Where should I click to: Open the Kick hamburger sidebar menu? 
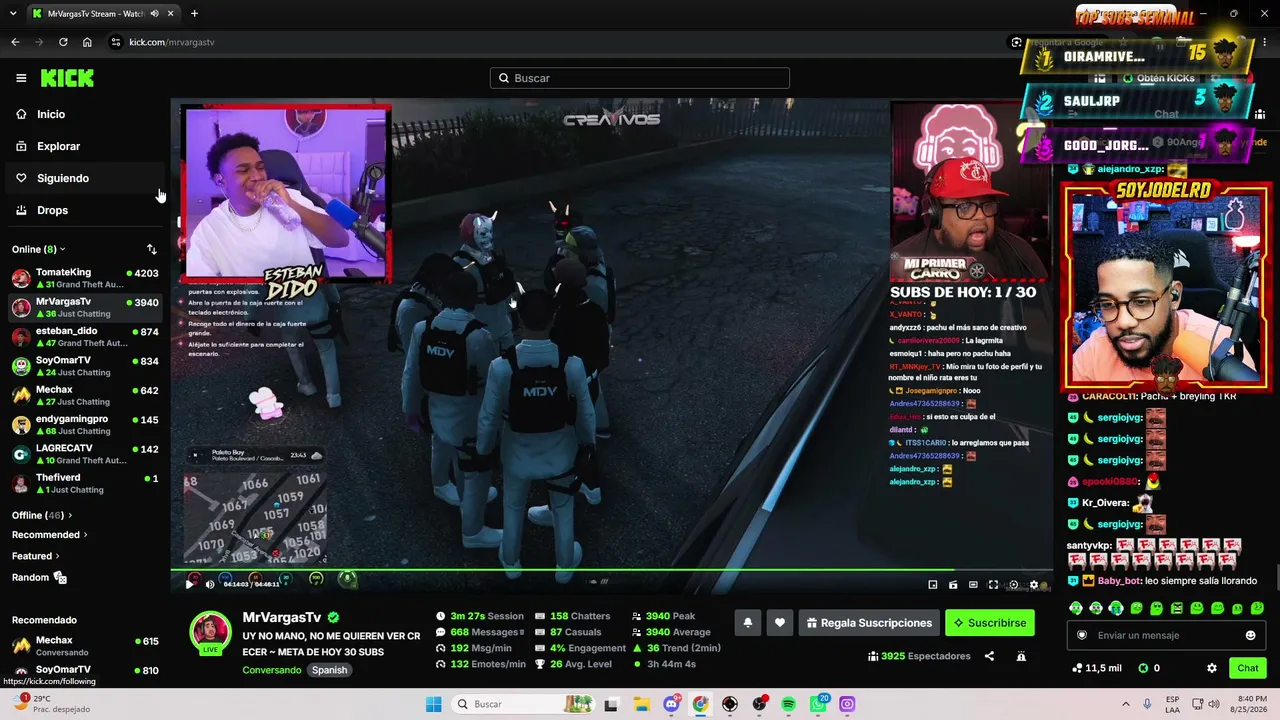(x=21, y=78)
